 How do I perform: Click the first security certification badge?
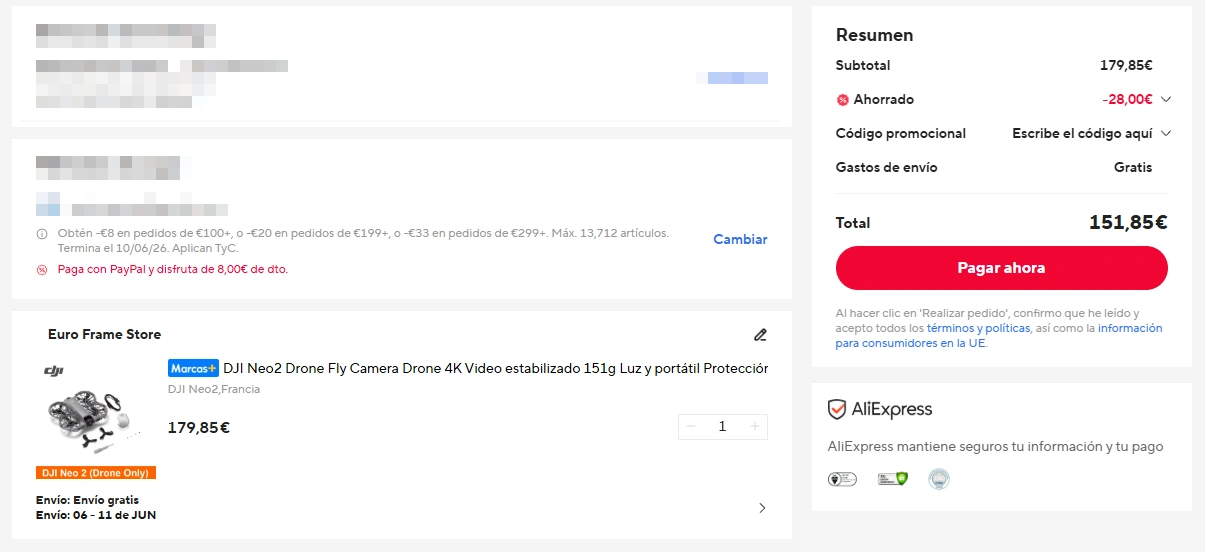[842, 479]
